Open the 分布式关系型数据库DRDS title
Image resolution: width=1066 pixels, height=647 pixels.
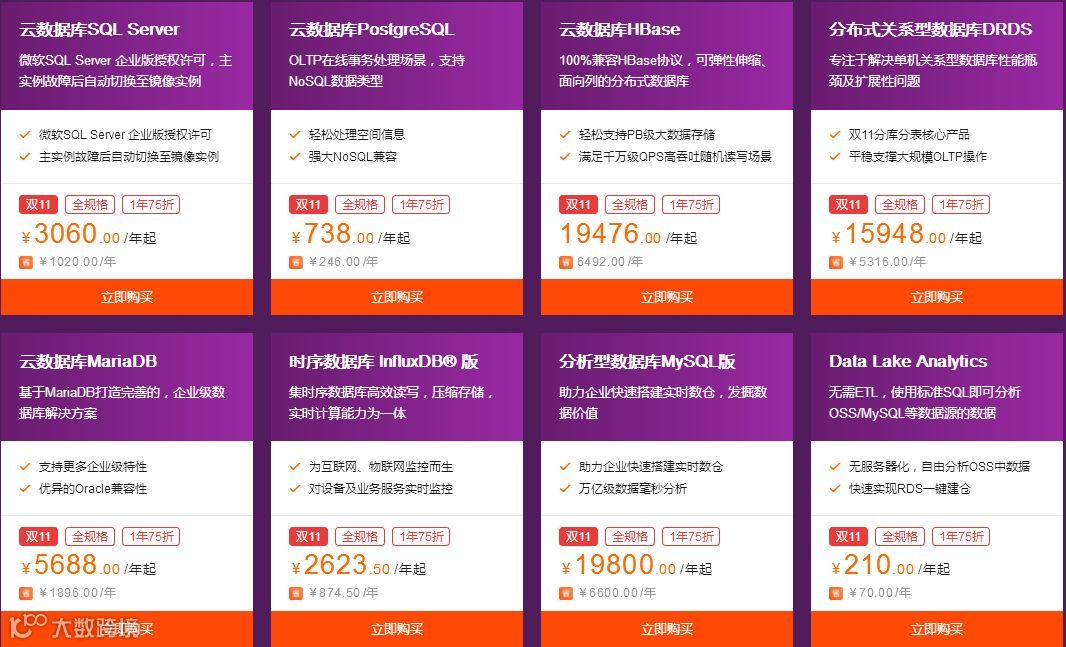(x=930, y=29)
